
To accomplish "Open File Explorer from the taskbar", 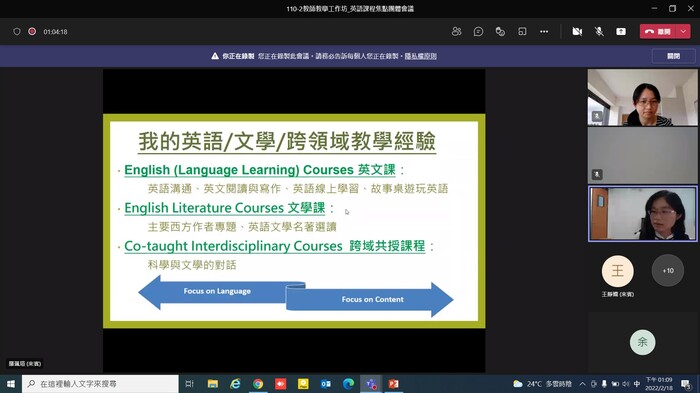I will (x=212, y=384).
